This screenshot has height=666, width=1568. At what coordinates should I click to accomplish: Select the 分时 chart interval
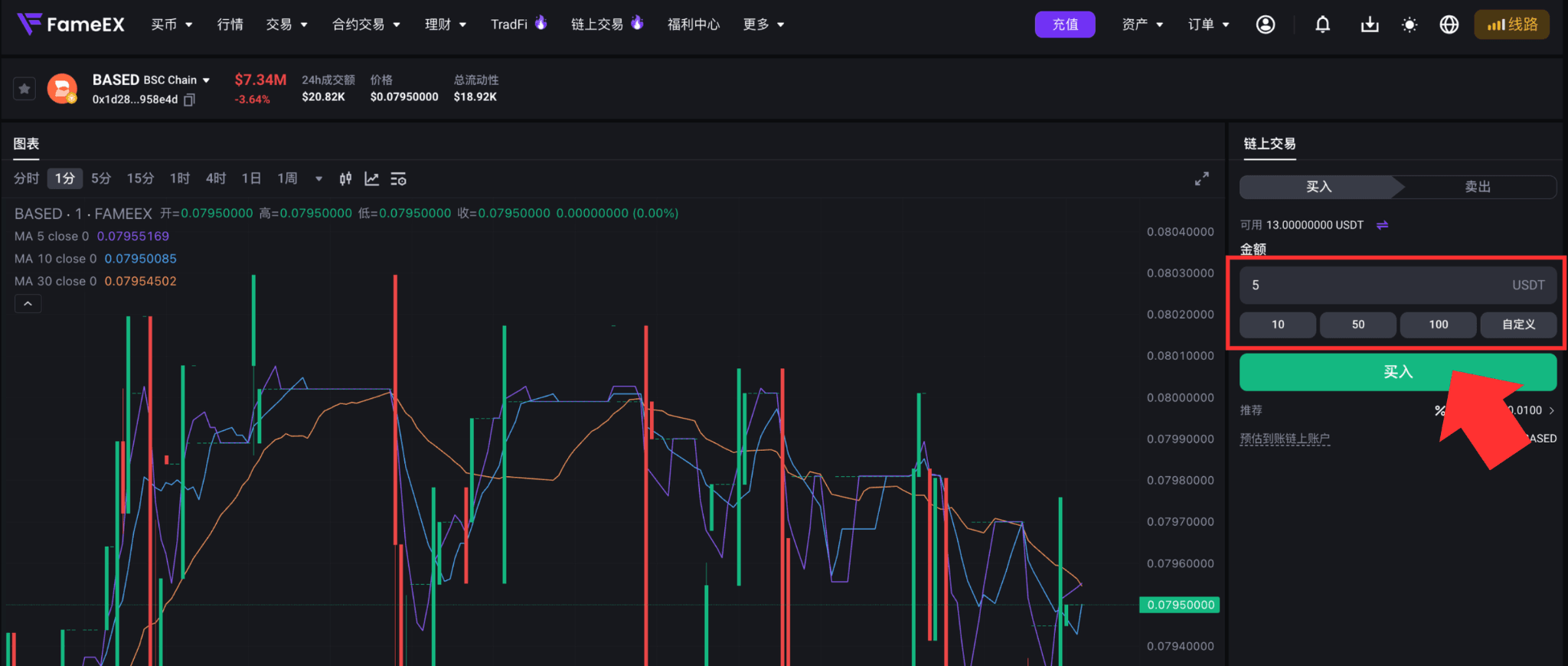tap(26, 178)
